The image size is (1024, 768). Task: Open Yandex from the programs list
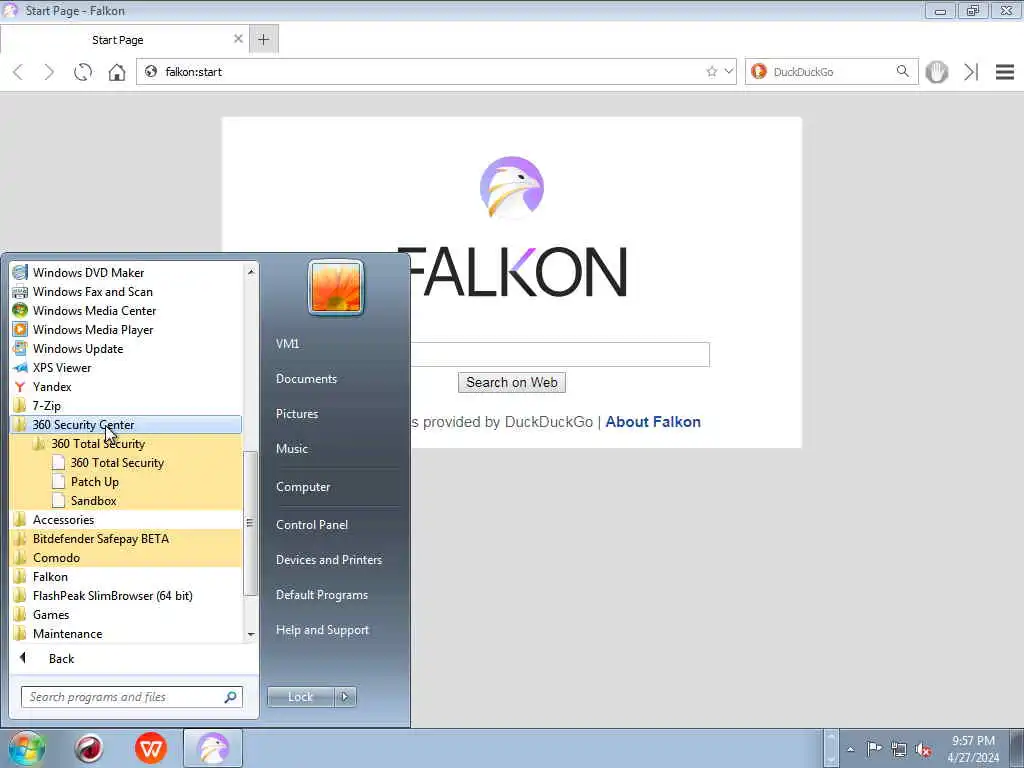coord(126,387)
